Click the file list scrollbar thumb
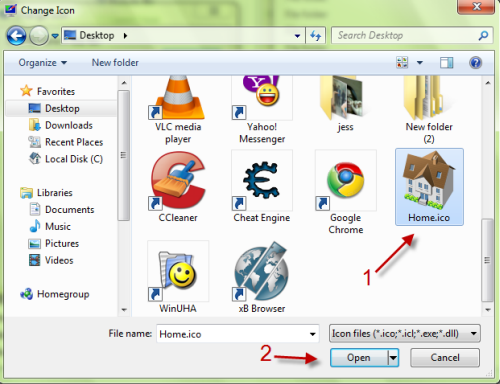This screenshot has height=384, width=500. 488,260
